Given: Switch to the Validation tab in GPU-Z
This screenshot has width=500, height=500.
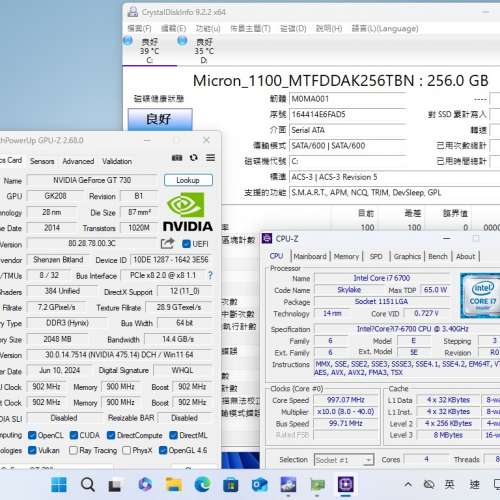Looking at the screenshot, I should [117, 161].
